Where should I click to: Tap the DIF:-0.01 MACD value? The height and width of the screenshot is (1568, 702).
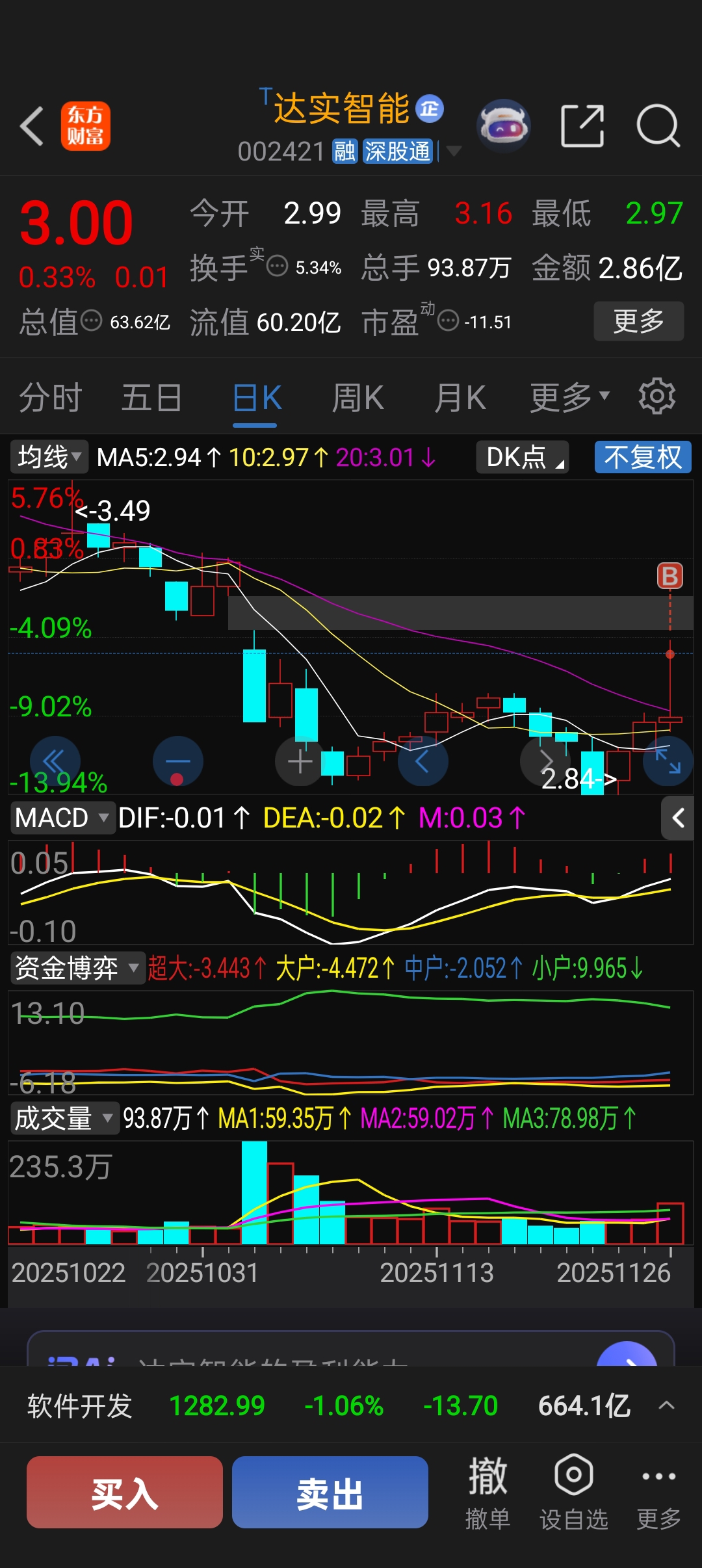184,818
